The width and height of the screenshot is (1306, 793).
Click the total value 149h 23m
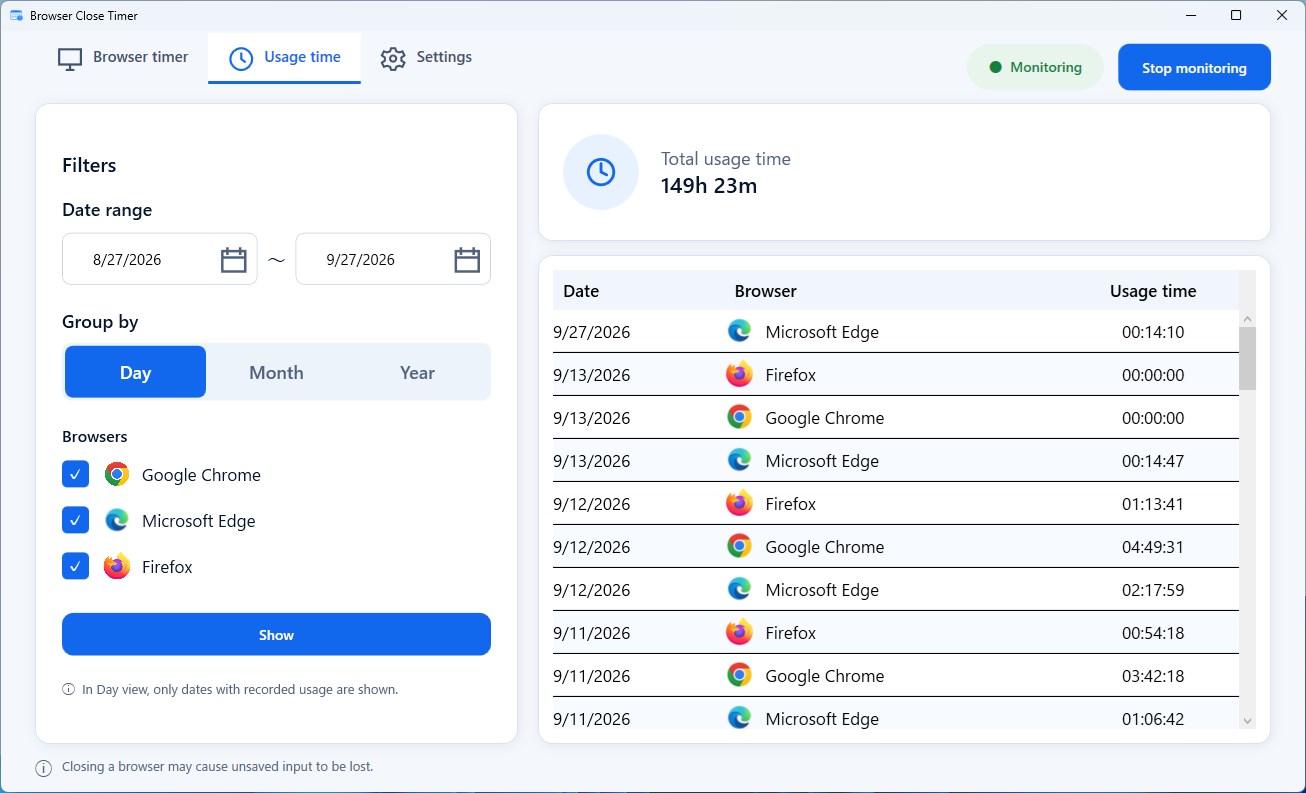tap(709, 185)
